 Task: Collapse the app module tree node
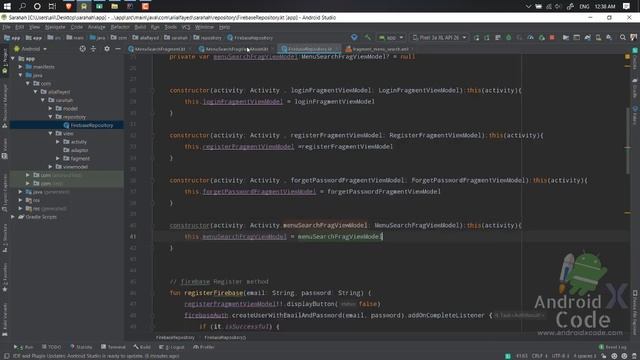tap(13, 59)
